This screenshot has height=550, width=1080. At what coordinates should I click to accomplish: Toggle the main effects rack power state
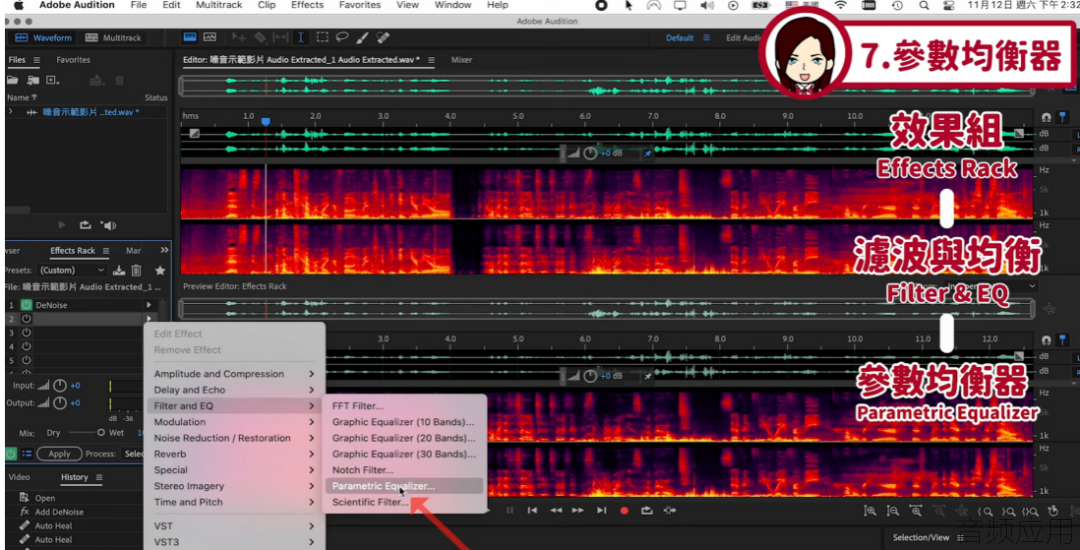[x=10, y=454]
